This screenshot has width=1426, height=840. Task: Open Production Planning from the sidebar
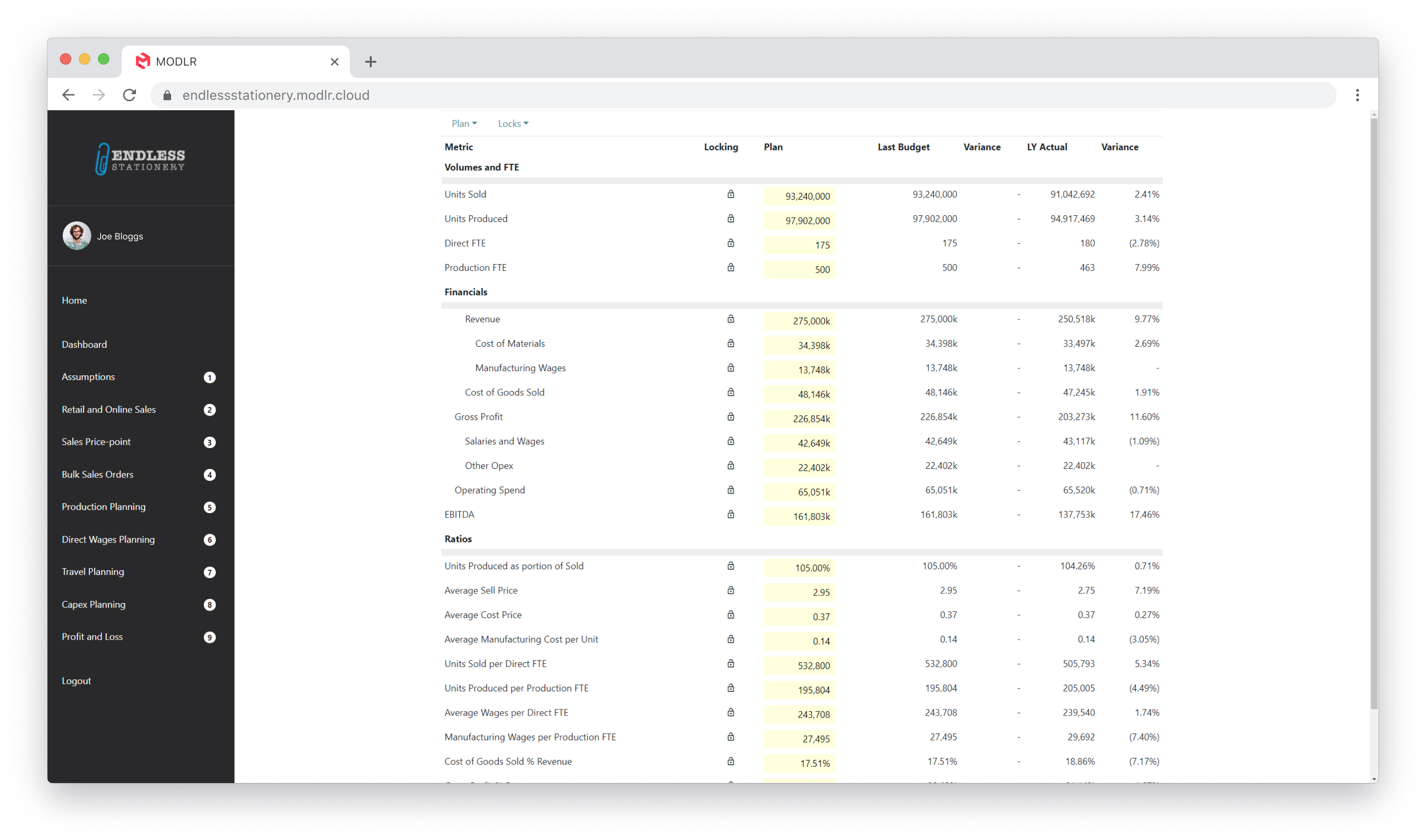104,506
